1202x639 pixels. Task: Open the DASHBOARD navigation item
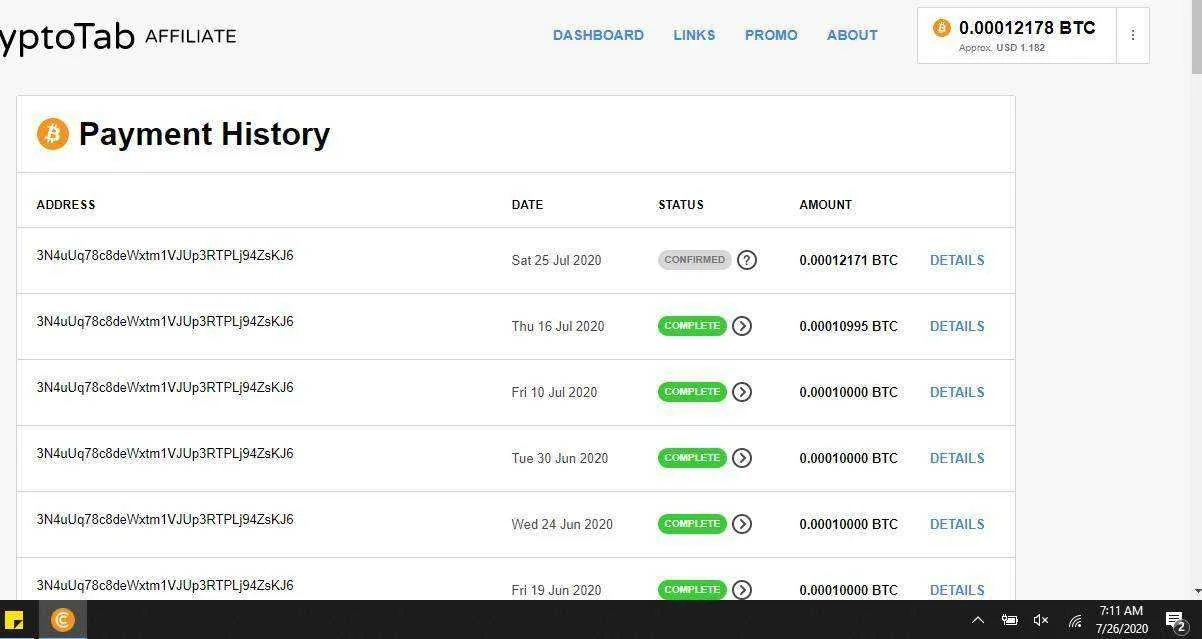pos(598,35)
